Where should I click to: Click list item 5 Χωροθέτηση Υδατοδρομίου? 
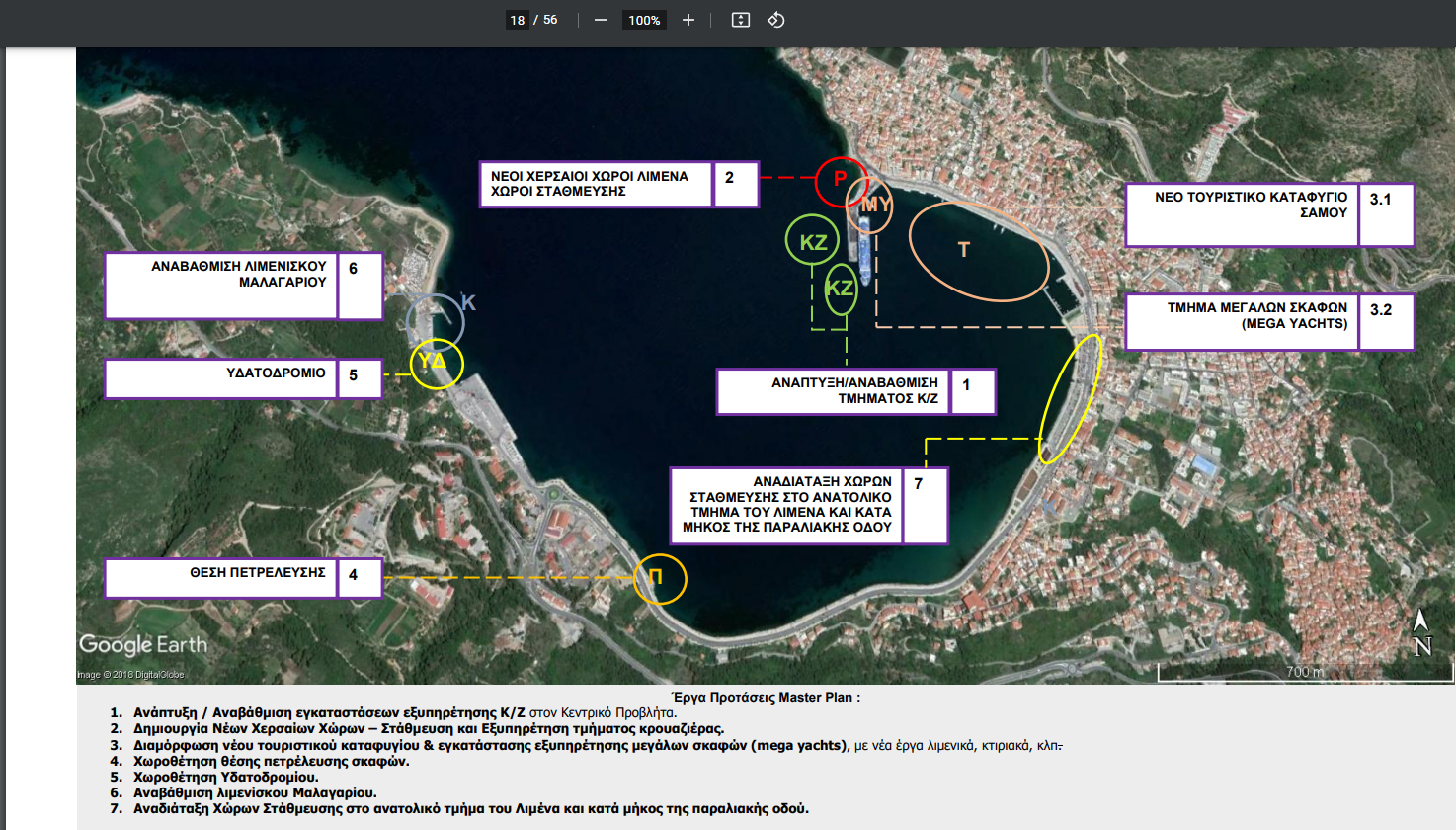pos(226,777)
